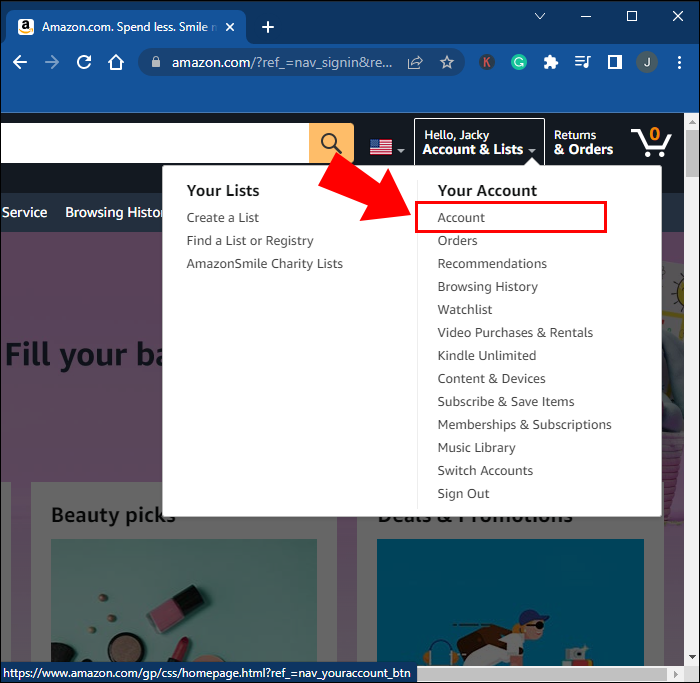Click the browser home icon
The width and height of the screenshot is (700, 683).
(x=116, y=62)
